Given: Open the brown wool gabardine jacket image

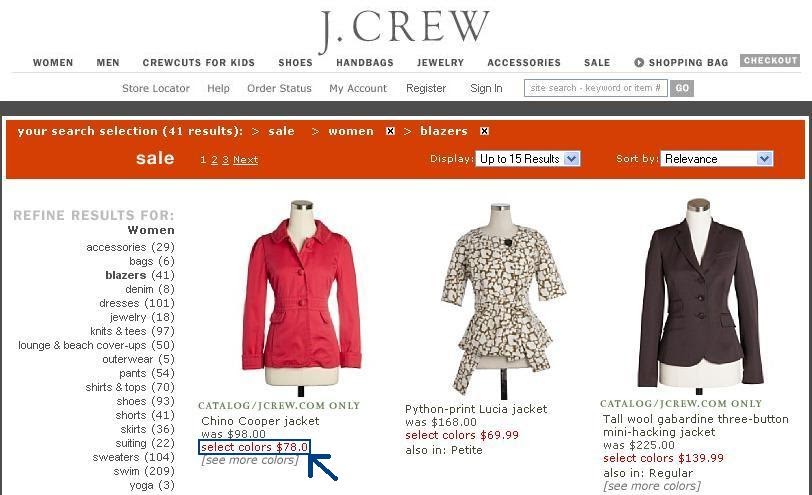Looking at the screenshot, I should pos(700,296).
